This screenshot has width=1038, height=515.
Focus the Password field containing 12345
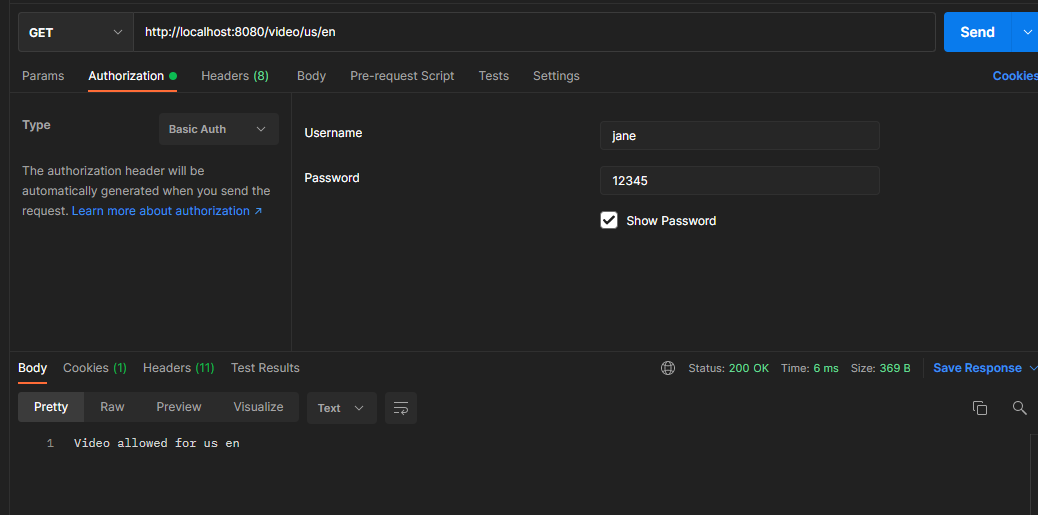coord(739,180)
